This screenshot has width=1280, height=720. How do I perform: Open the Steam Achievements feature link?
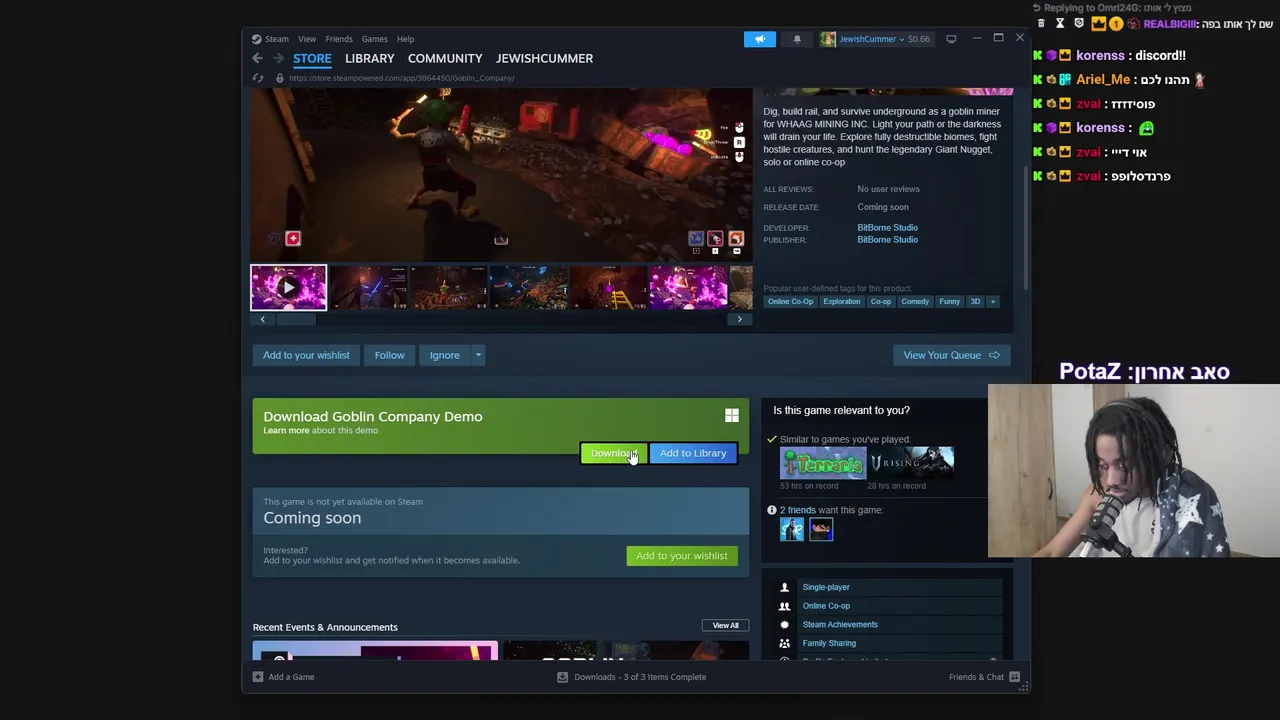tap(840, 625)
